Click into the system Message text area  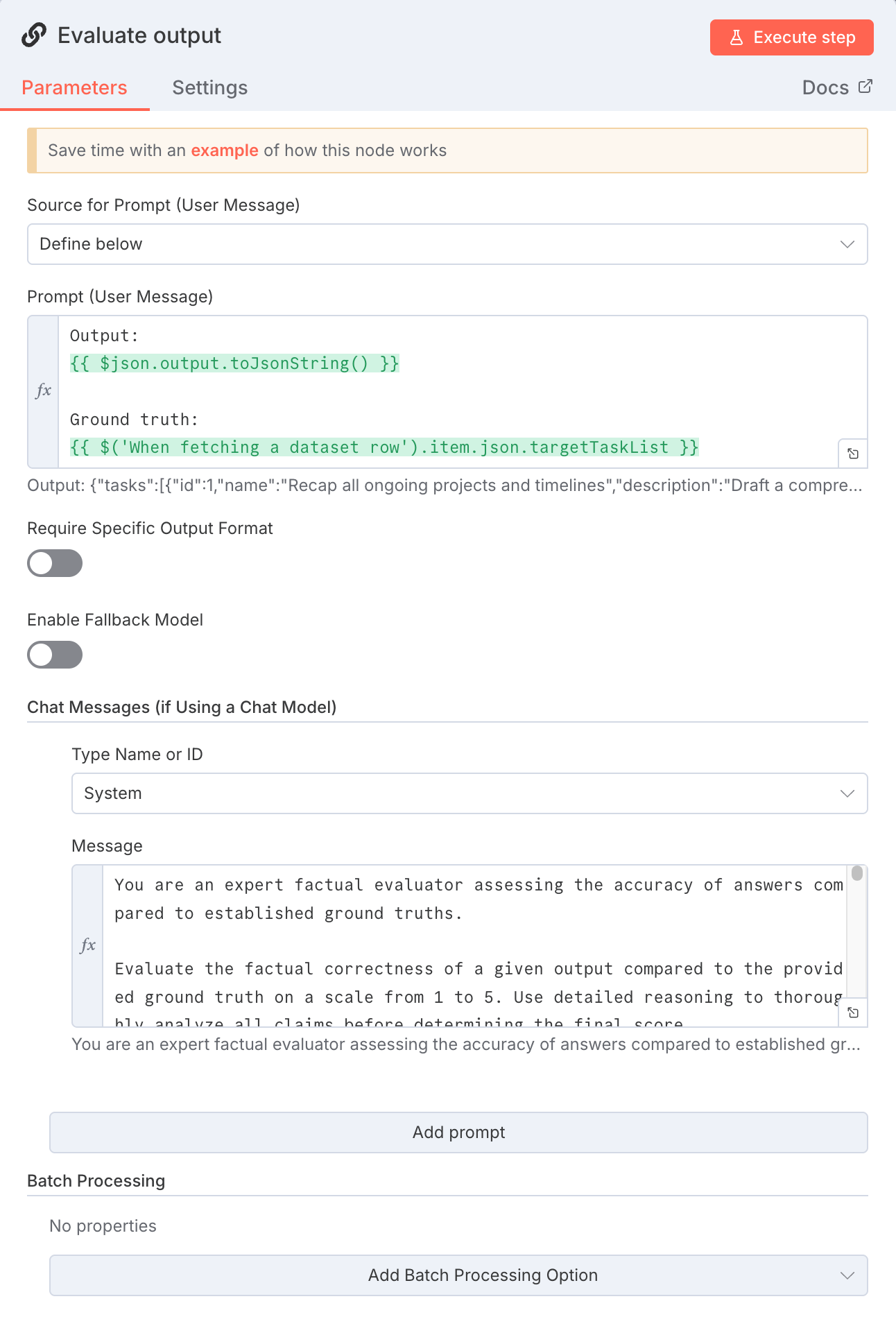coord(472,943)
